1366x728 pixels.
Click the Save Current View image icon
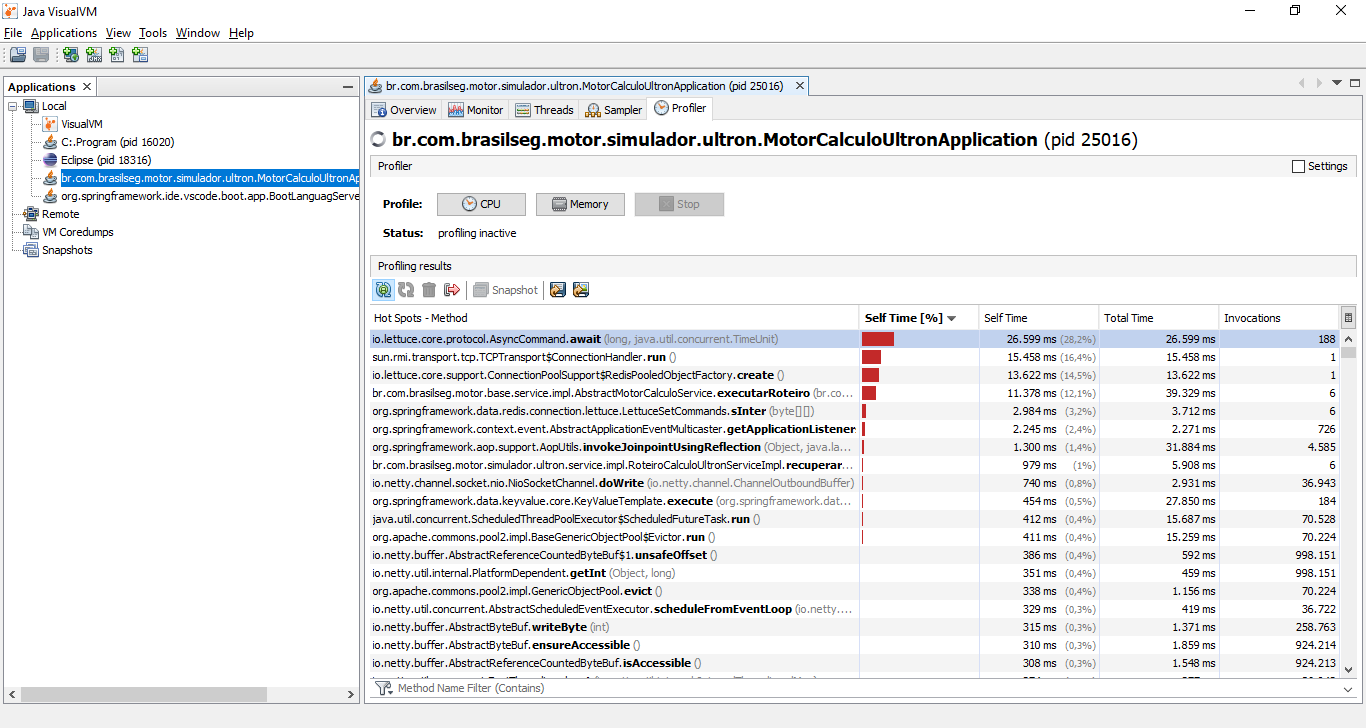(581, 290)
